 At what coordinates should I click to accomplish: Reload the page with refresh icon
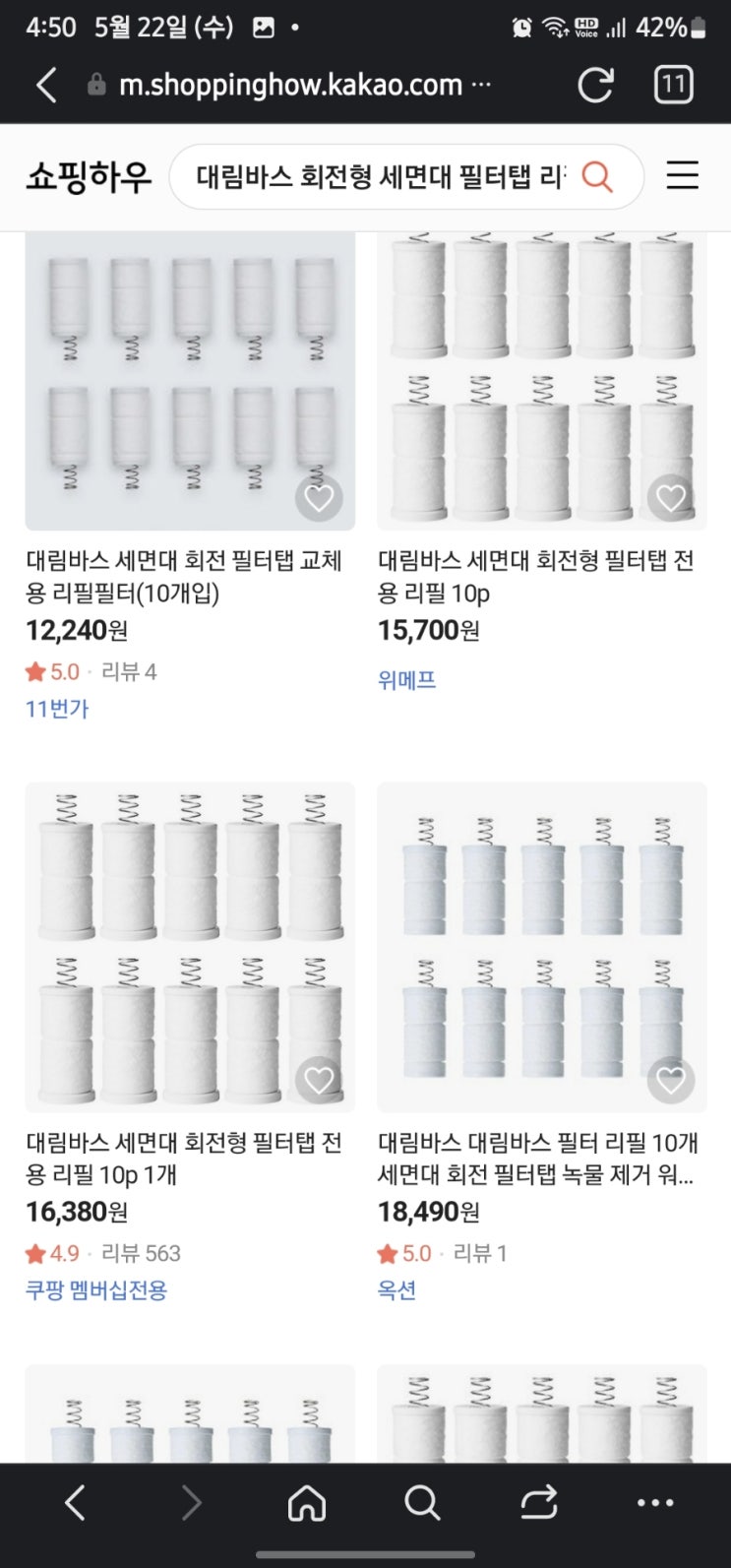[x=595, y=85]
